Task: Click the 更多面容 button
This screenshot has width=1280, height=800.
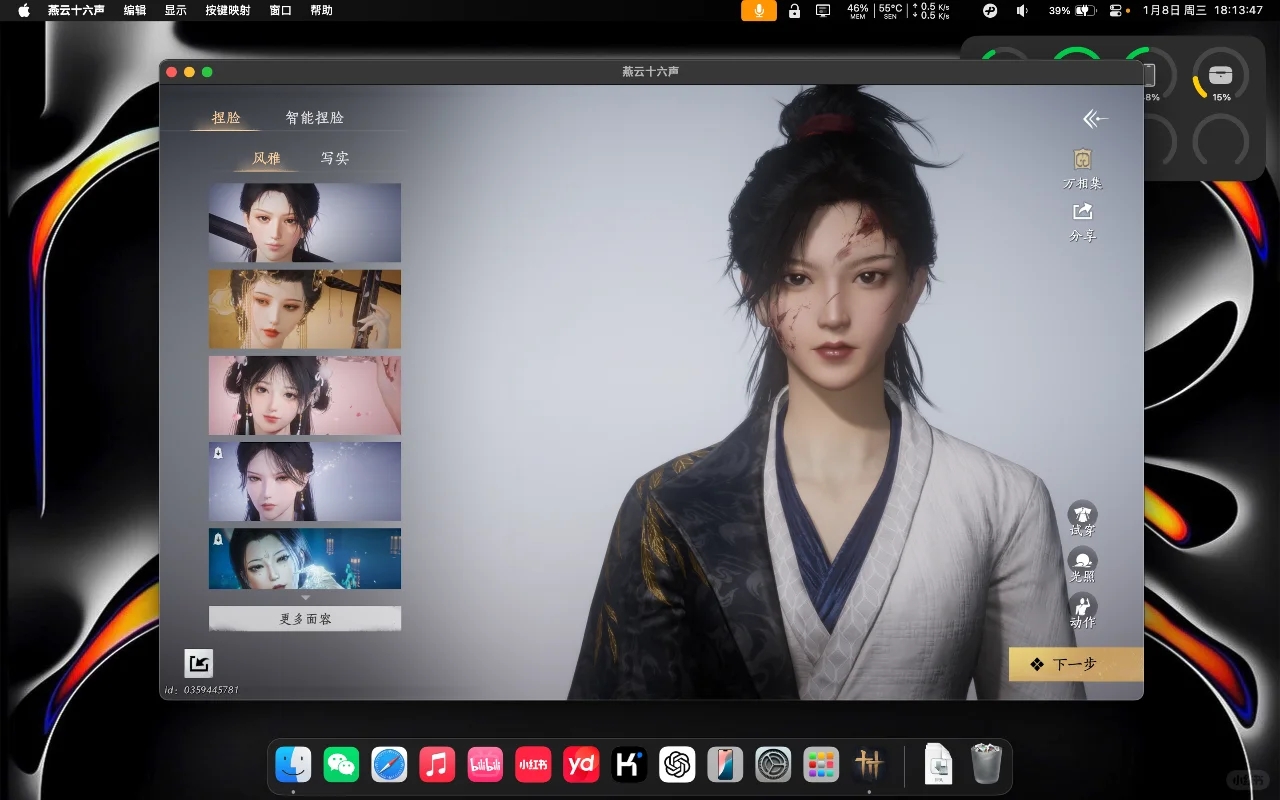Action: pyautogui.click(x=305, y=619)
